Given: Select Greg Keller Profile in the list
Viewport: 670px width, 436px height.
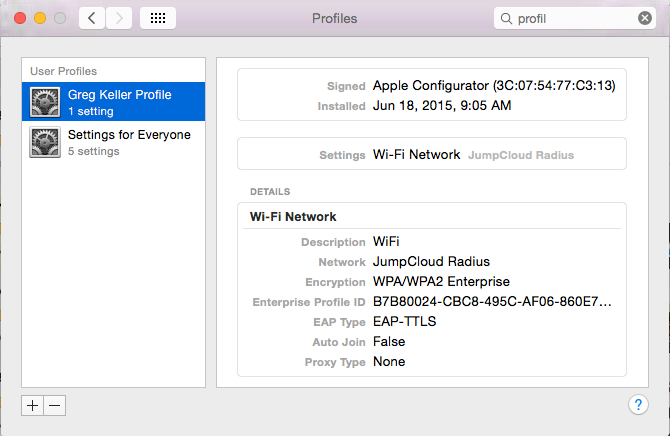Looking at the screenshot, I should (114, 102).
